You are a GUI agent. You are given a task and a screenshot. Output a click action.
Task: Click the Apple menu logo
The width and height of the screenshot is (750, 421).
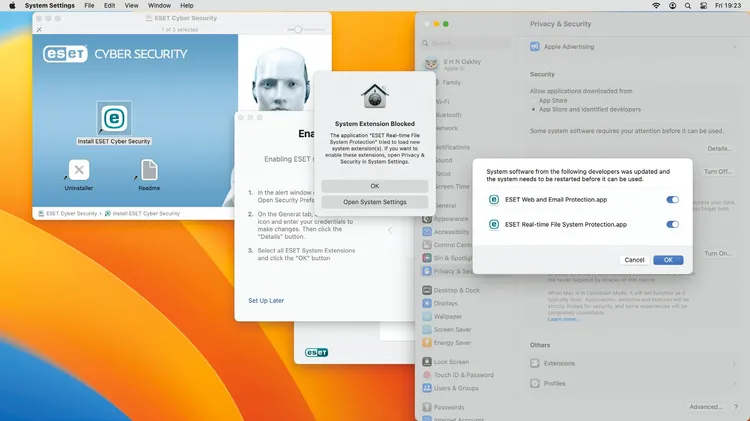coord(12,6)
